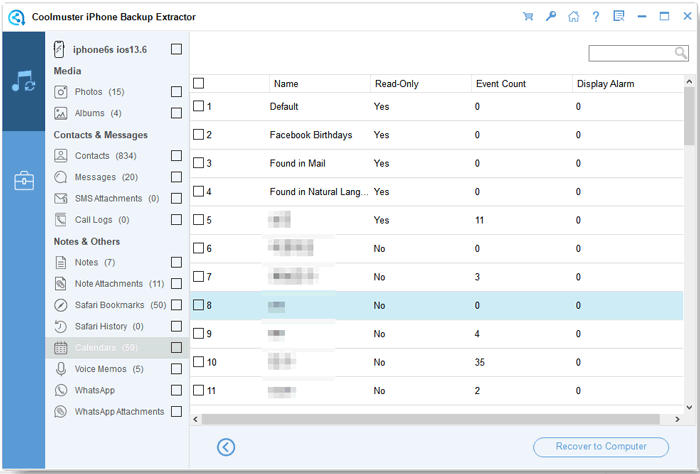
Task: Open help question mark icon
Action: (x=596, y=17)
